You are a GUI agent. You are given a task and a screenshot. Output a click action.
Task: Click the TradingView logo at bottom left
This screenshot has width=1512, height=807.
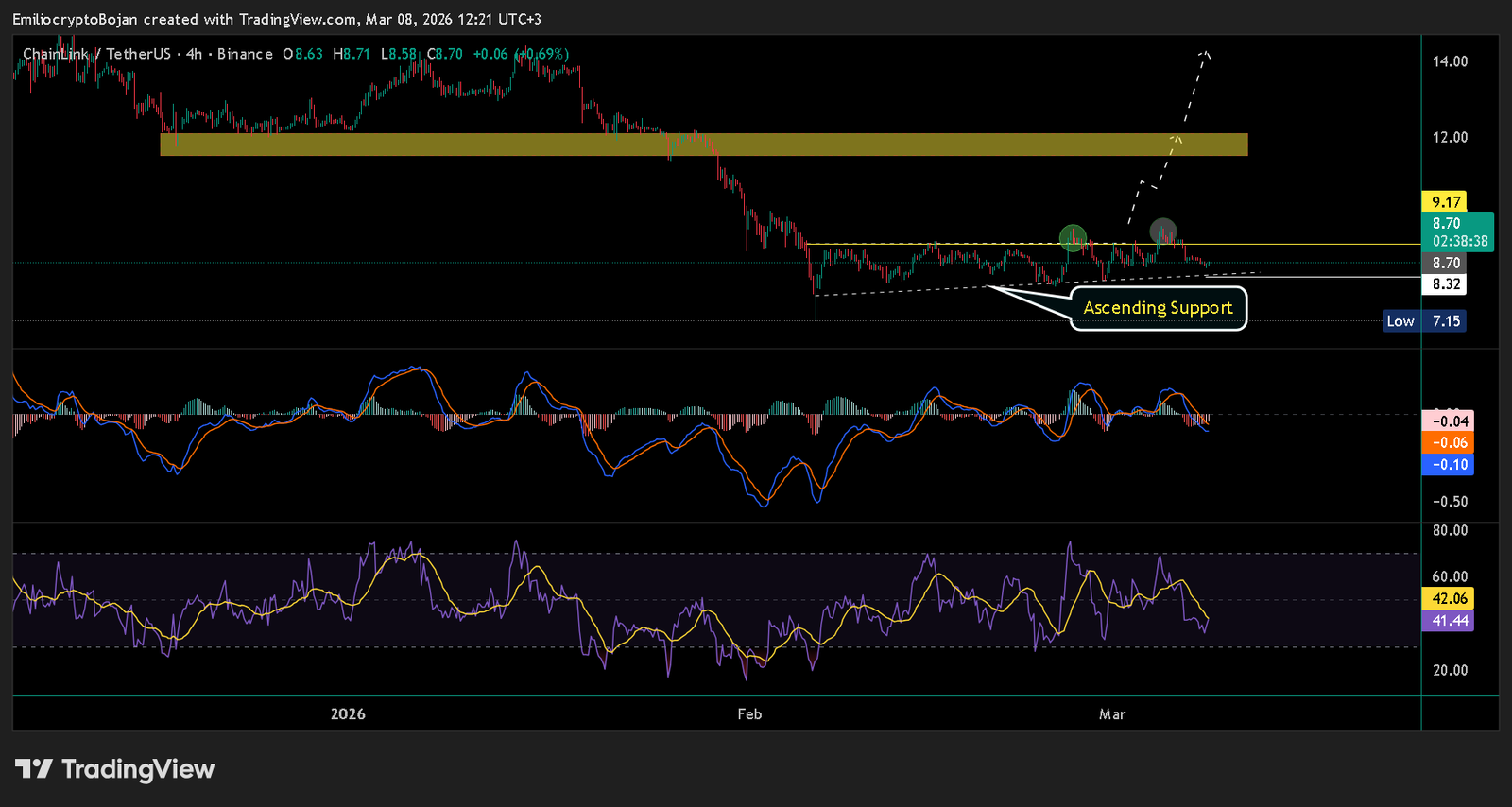tap(115, 769)
